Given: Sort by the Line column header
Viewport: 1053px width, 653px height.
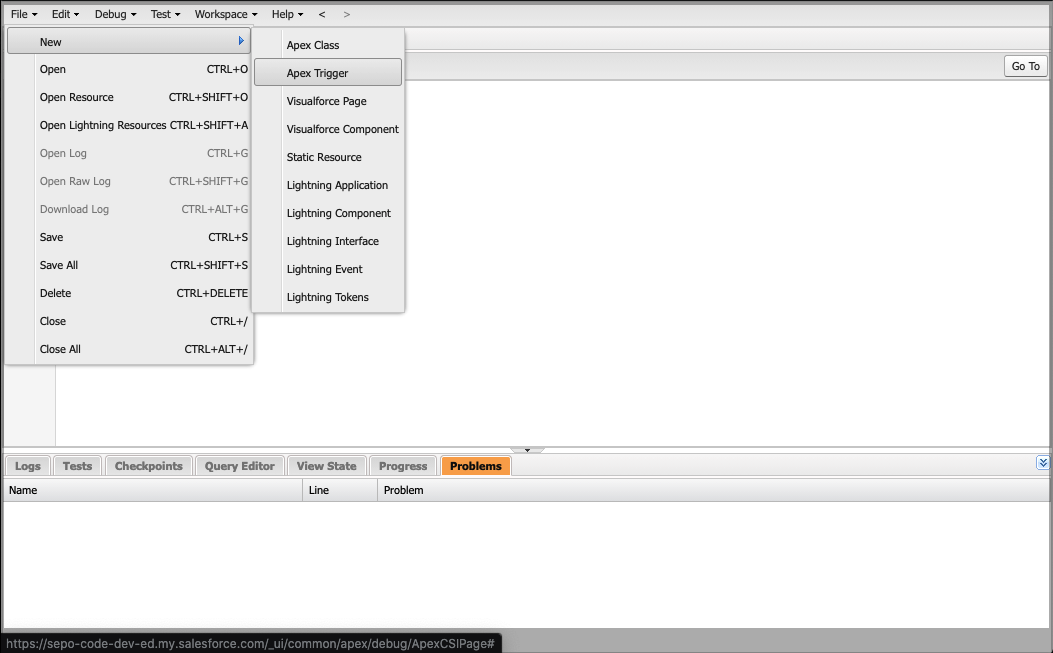Looking at the screenshot, I should [340, 490].
